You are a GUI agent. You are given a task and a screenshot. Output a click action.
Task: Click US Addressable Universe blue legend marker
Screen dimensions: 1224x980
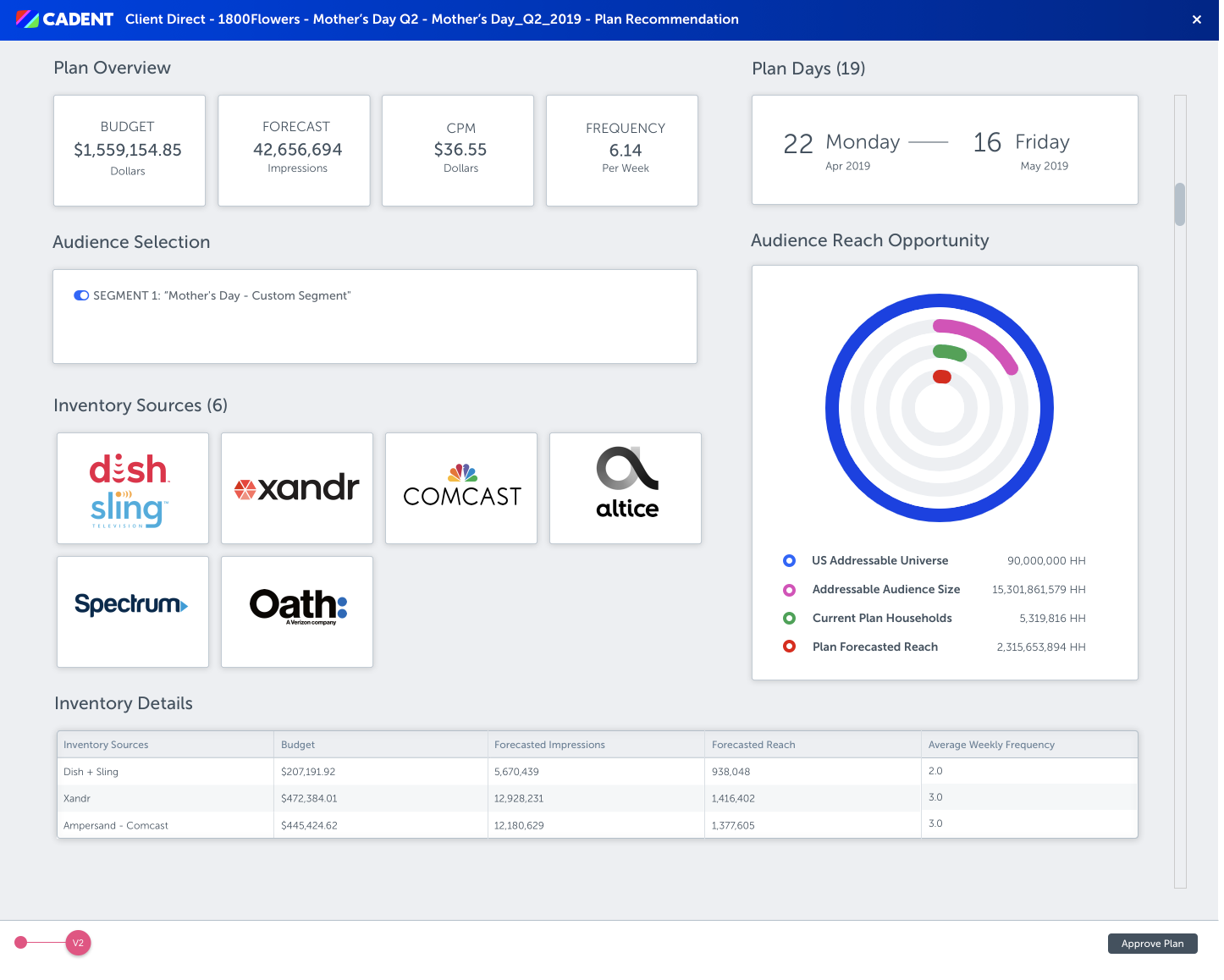[x=789, y=560]
